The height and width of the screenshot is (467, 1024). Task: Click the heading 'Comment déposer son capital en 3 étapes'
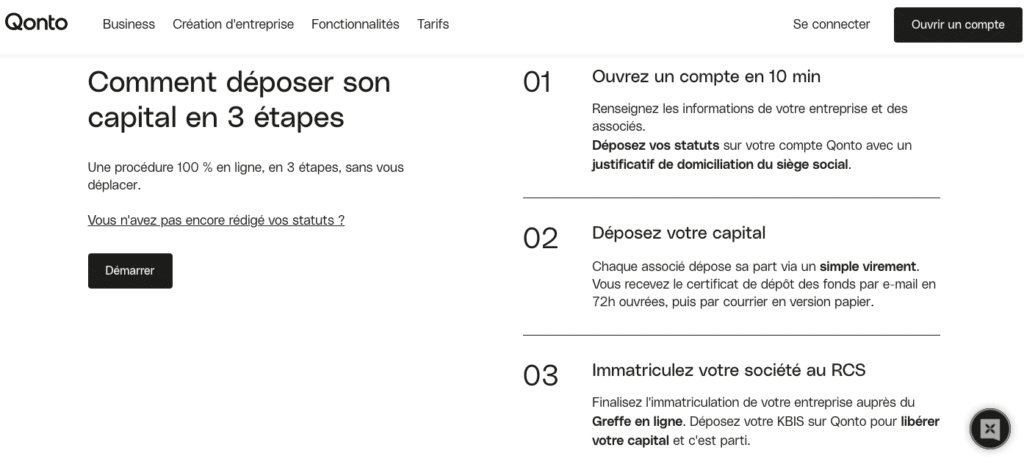point(239,100)
